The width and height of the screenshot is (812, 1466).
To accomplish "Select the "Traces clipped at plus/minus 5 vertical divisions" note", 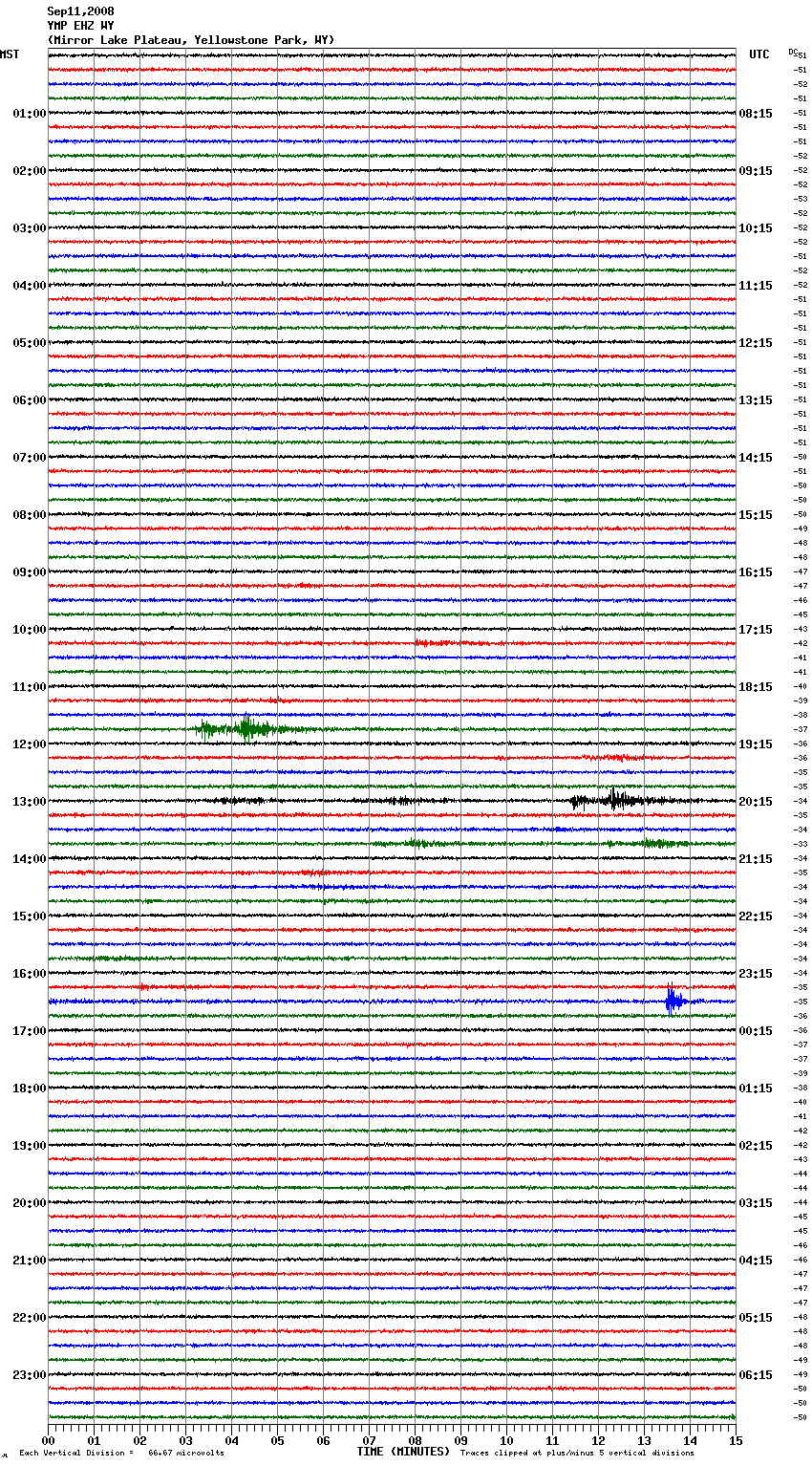I will [x=577, y=1454].
